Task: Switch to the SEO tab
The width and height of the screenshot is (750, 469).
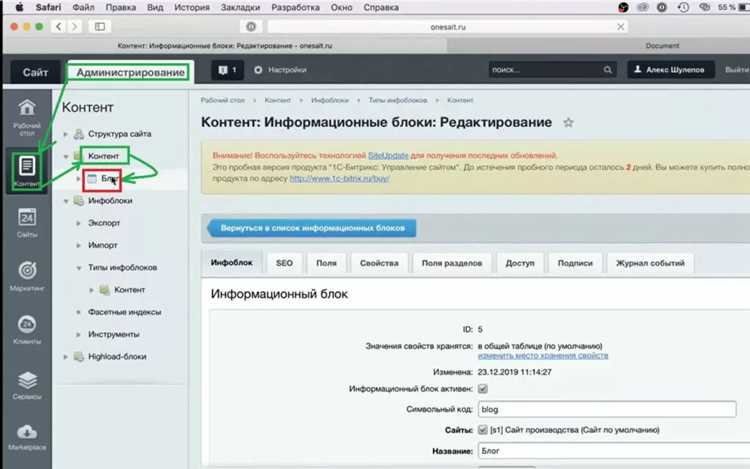Action: tap(284, 263)
